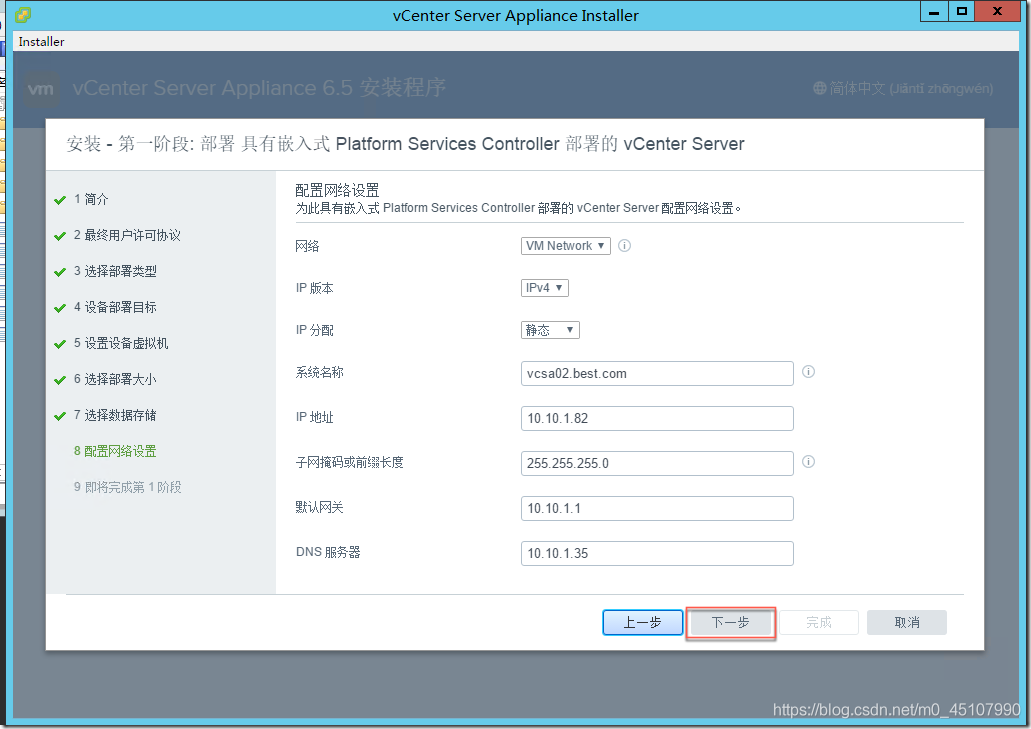Open the IPv4 IP version dropdown
Image resolution: width=1031 pixels, height=729 pixels.
coord(544,288)
